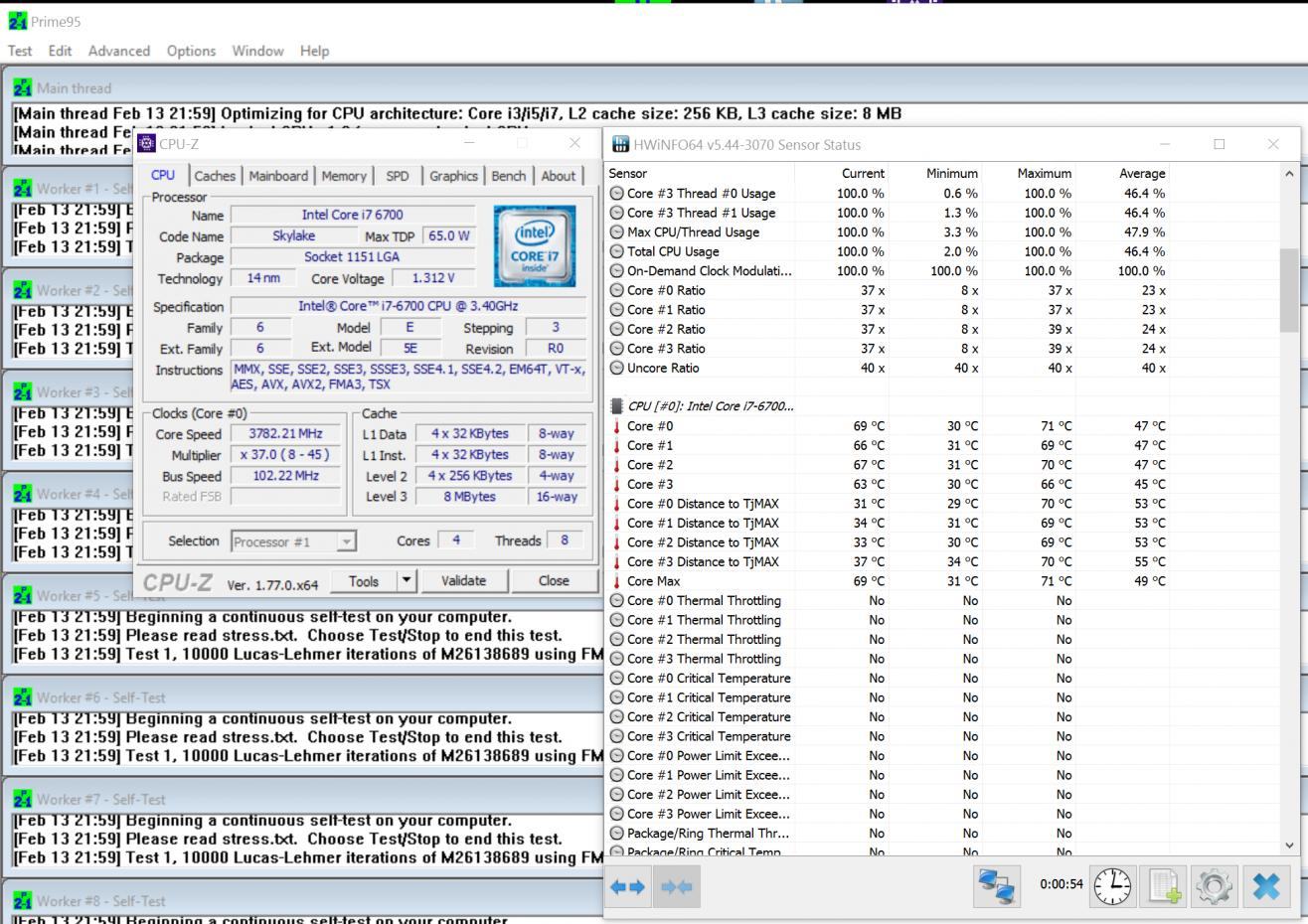Click the Tools button in CPU-Z
This screenshot has width=1308, height=924.
(364, 581)
